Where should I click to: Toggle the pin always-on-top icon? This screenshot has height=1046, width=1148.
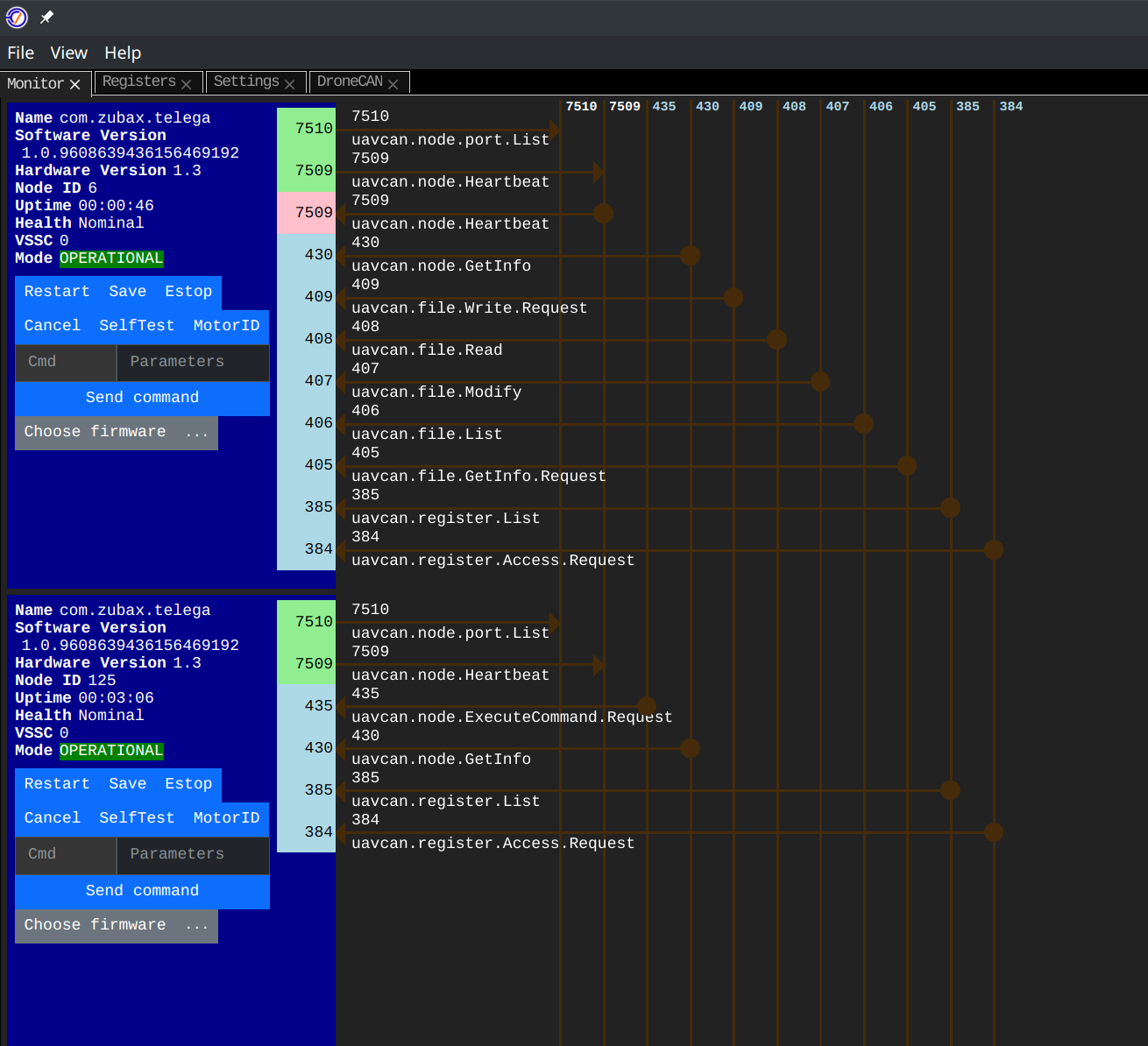[x=46, y=17]
